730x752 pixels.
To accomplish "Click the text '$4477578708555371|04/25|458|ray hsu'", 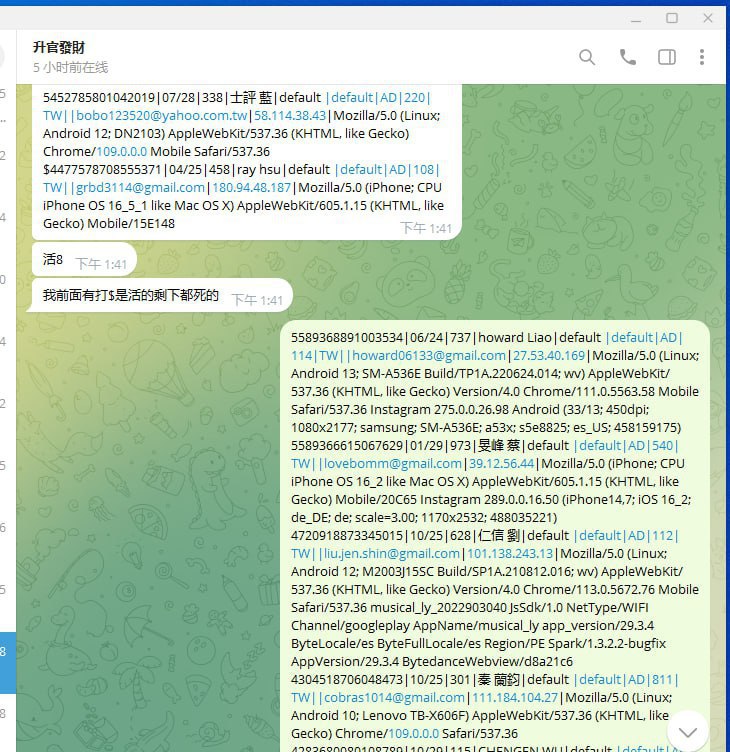I will coord(162,169).
